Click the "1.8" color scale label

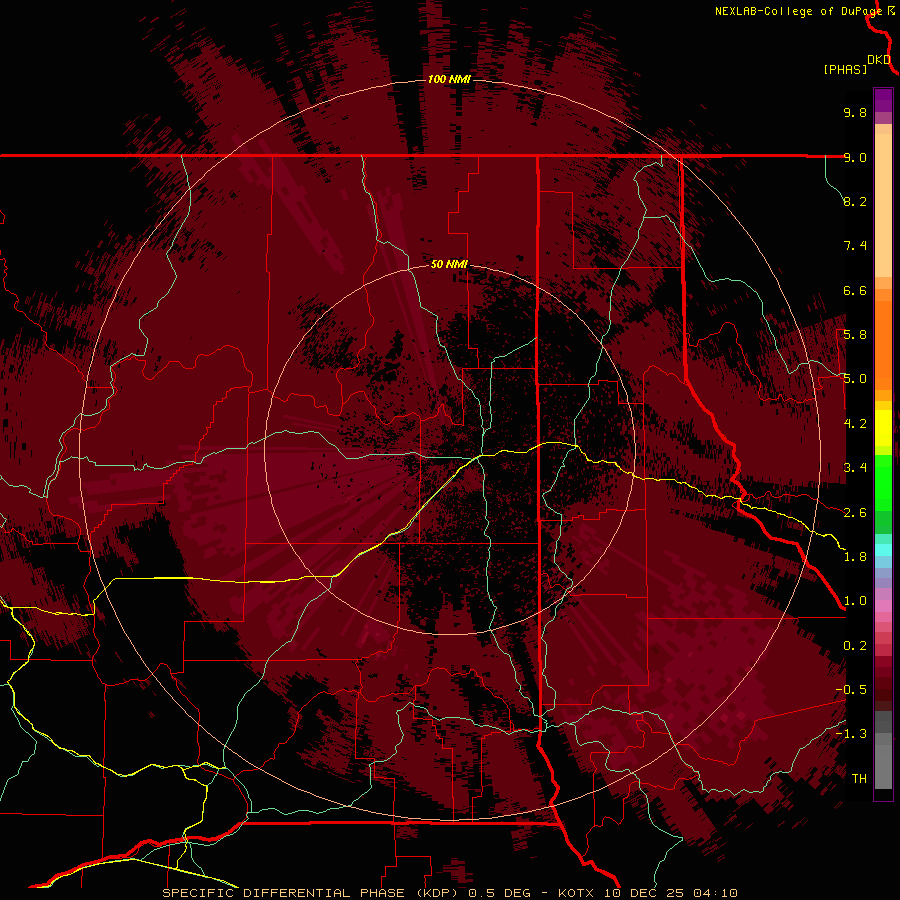(855, 557)
